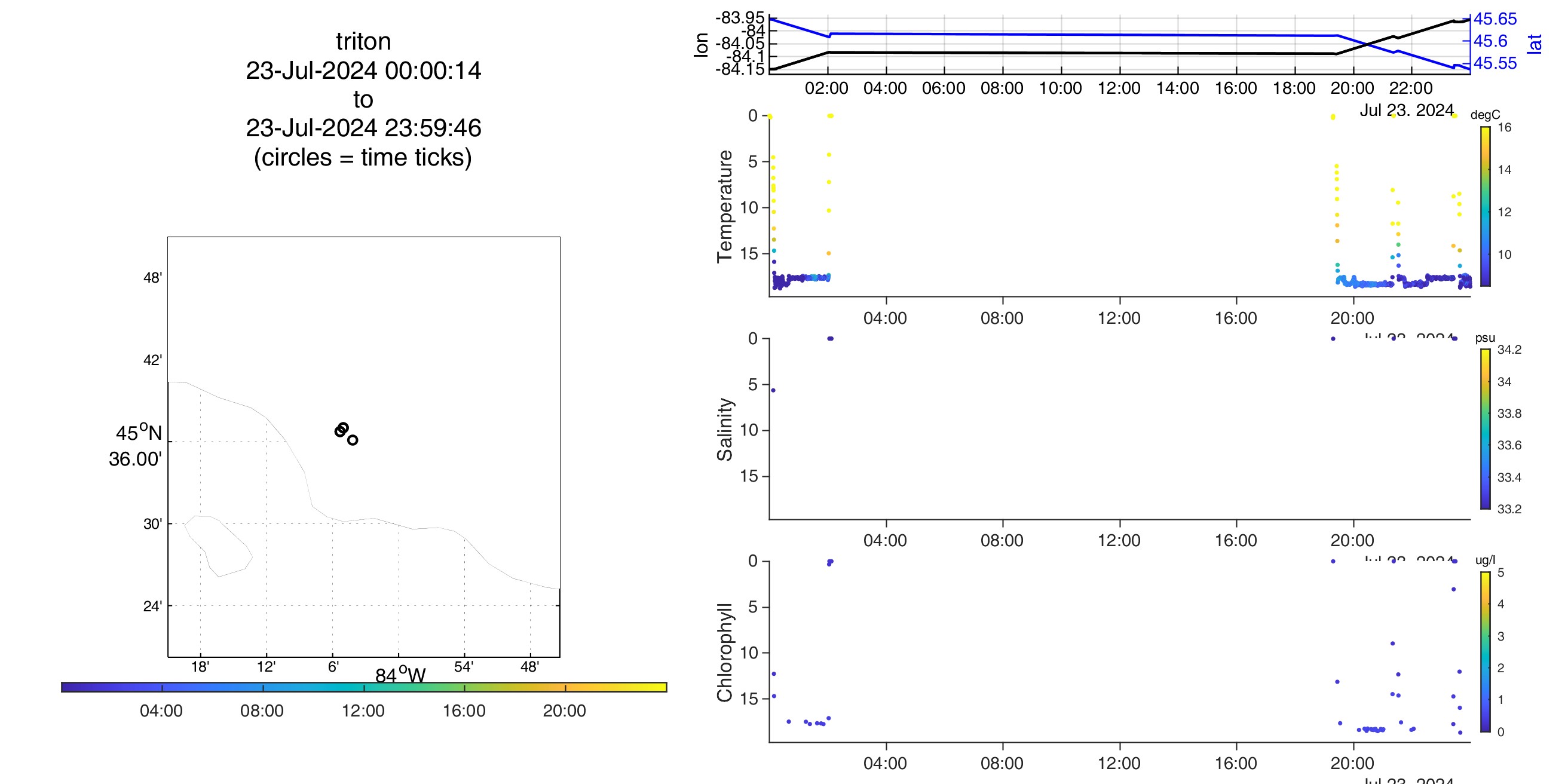1568x784 pixels.
Task: Click the 'Temperature' axis label
Action: (724, 206)
